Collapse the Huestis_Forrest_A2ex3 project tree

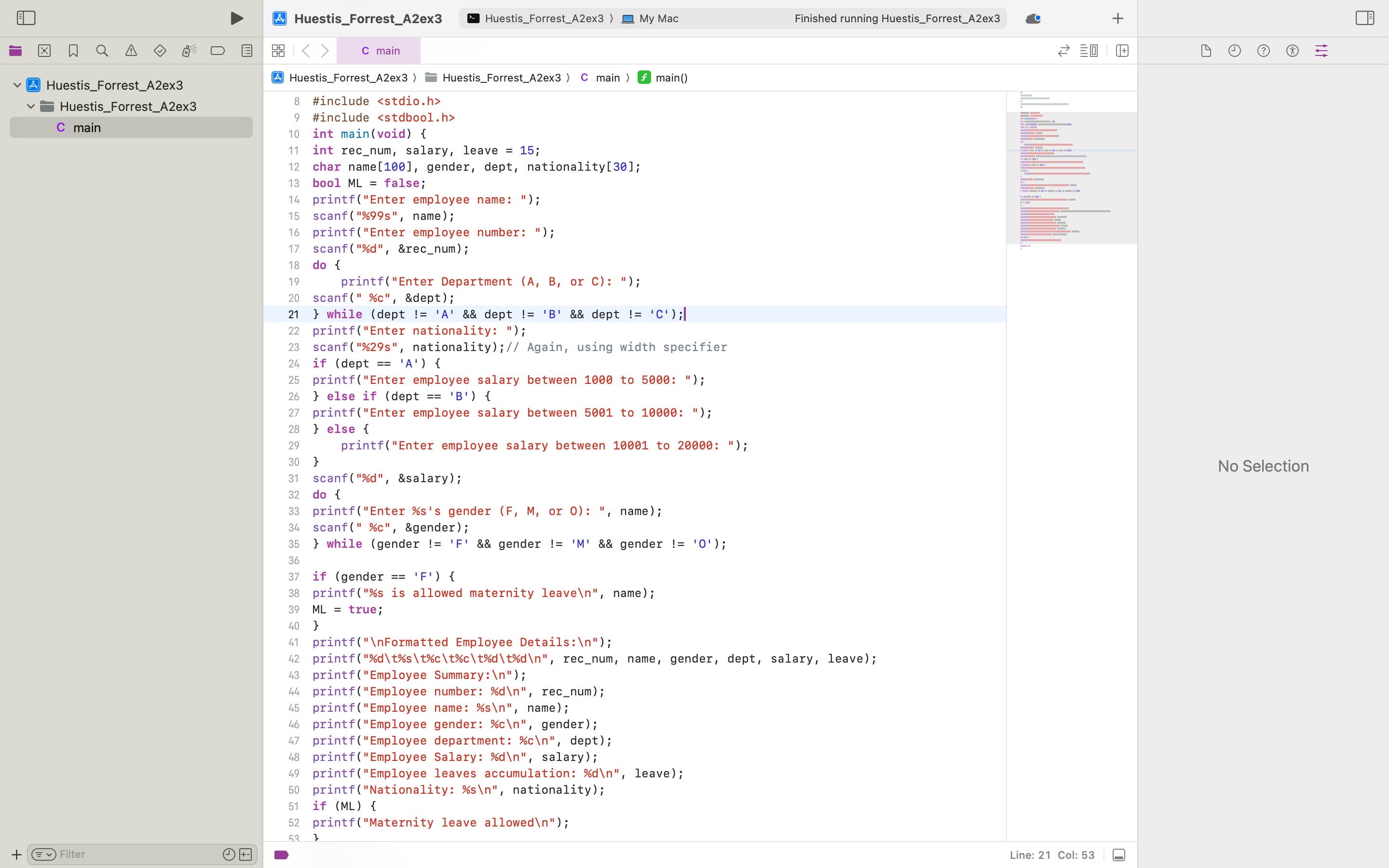[17, 84]
